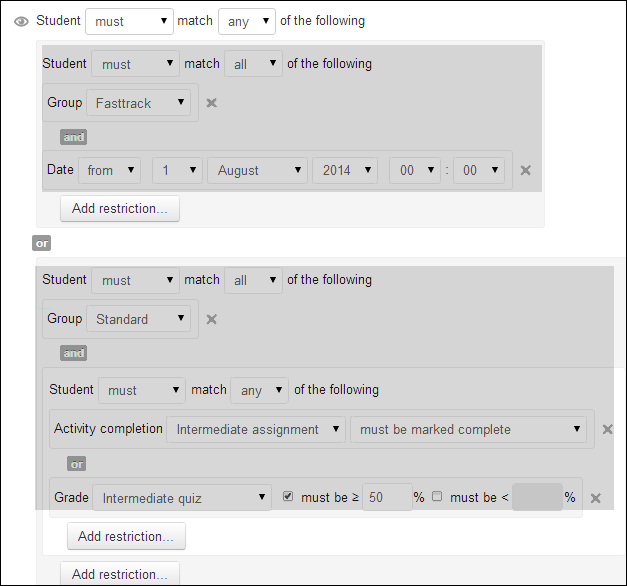Open the Intermediate assignment activity dropdown

256,429
